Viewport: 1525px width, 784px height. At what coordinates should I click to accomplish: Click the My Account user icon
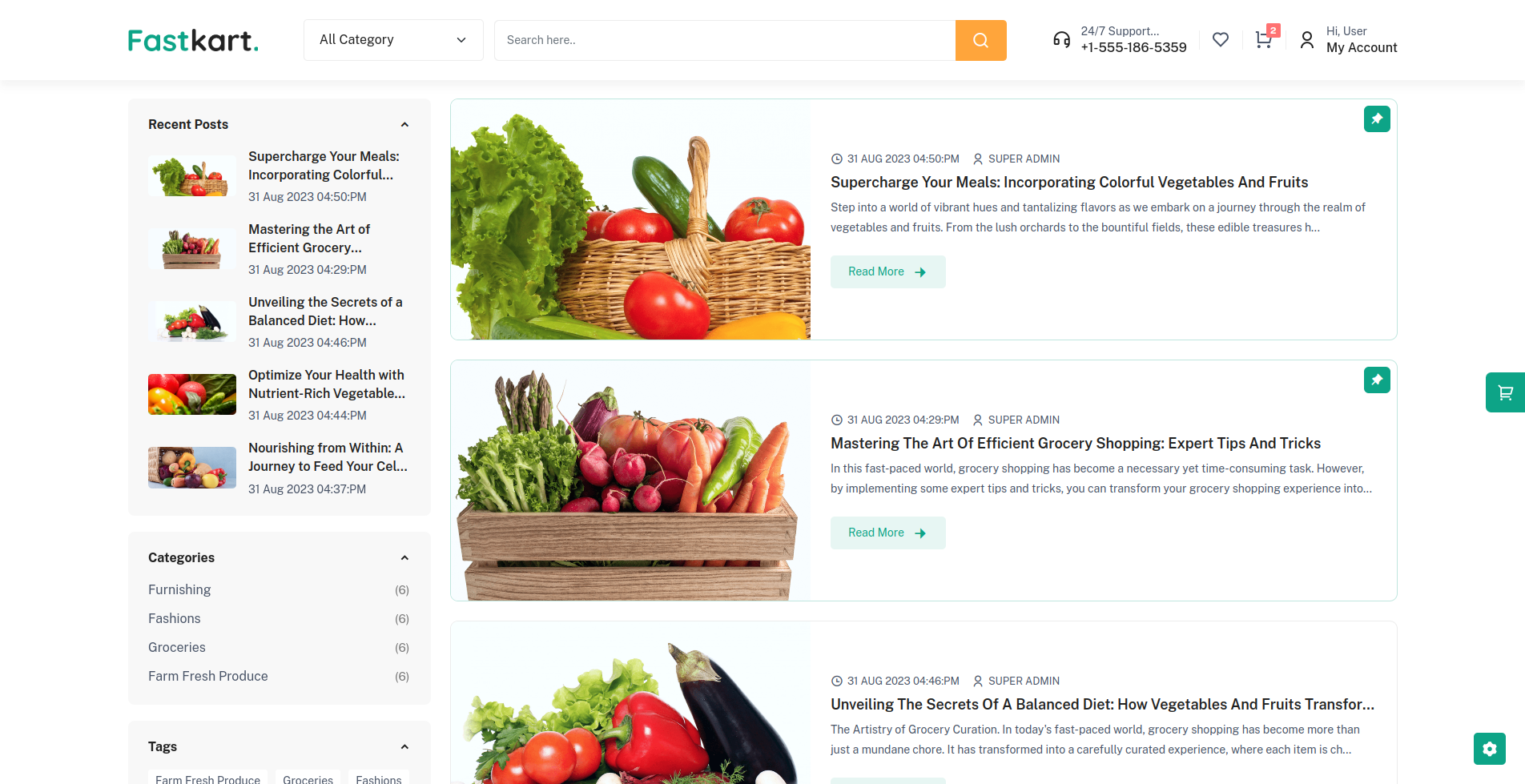click(x=1307, y=39)
